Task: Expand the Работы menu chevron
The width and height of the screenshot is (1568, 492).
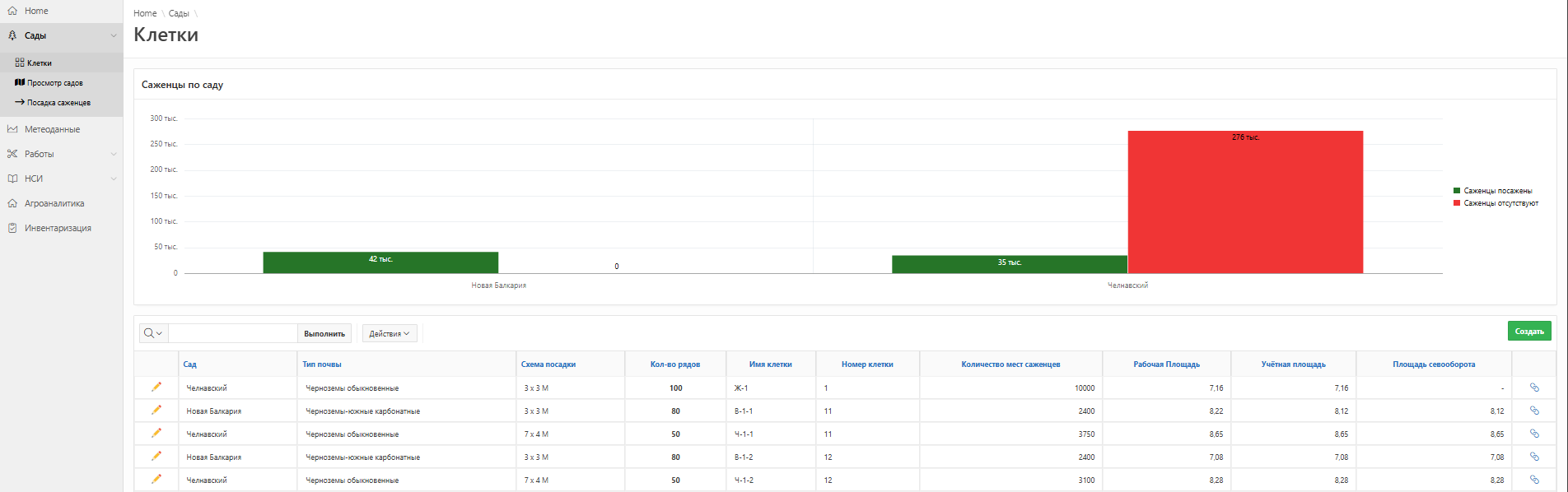Action: tap(114, 154)
